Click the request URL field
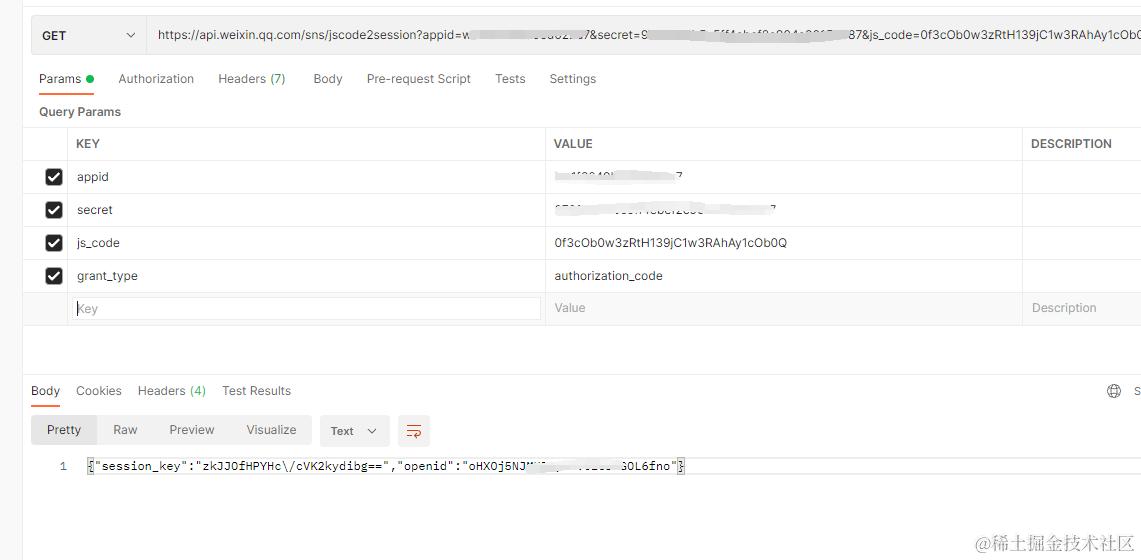Viewport: 1141px width, 560px height. (x=643, y=35)
